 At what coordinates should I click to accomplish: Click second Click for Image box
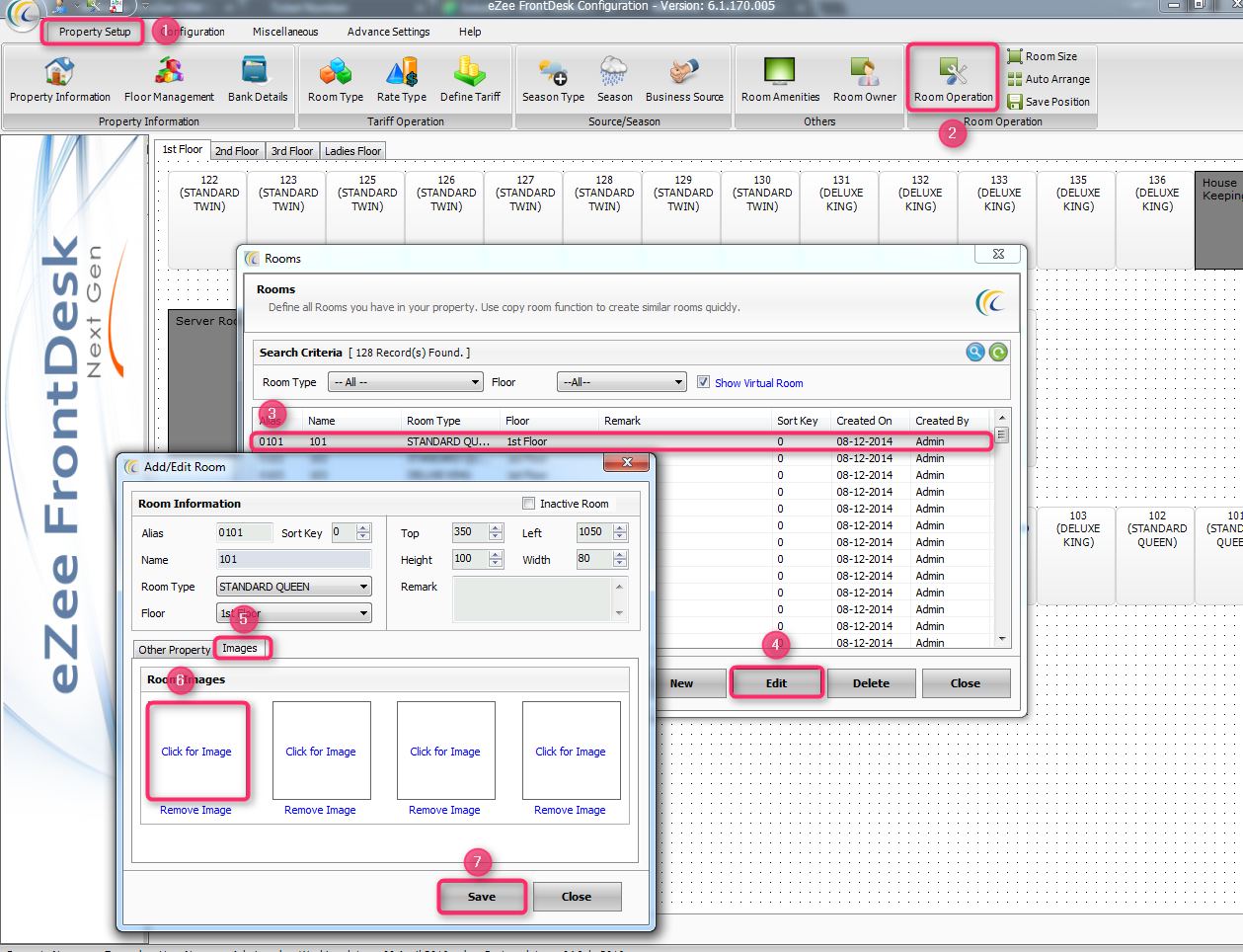point(321,751)
